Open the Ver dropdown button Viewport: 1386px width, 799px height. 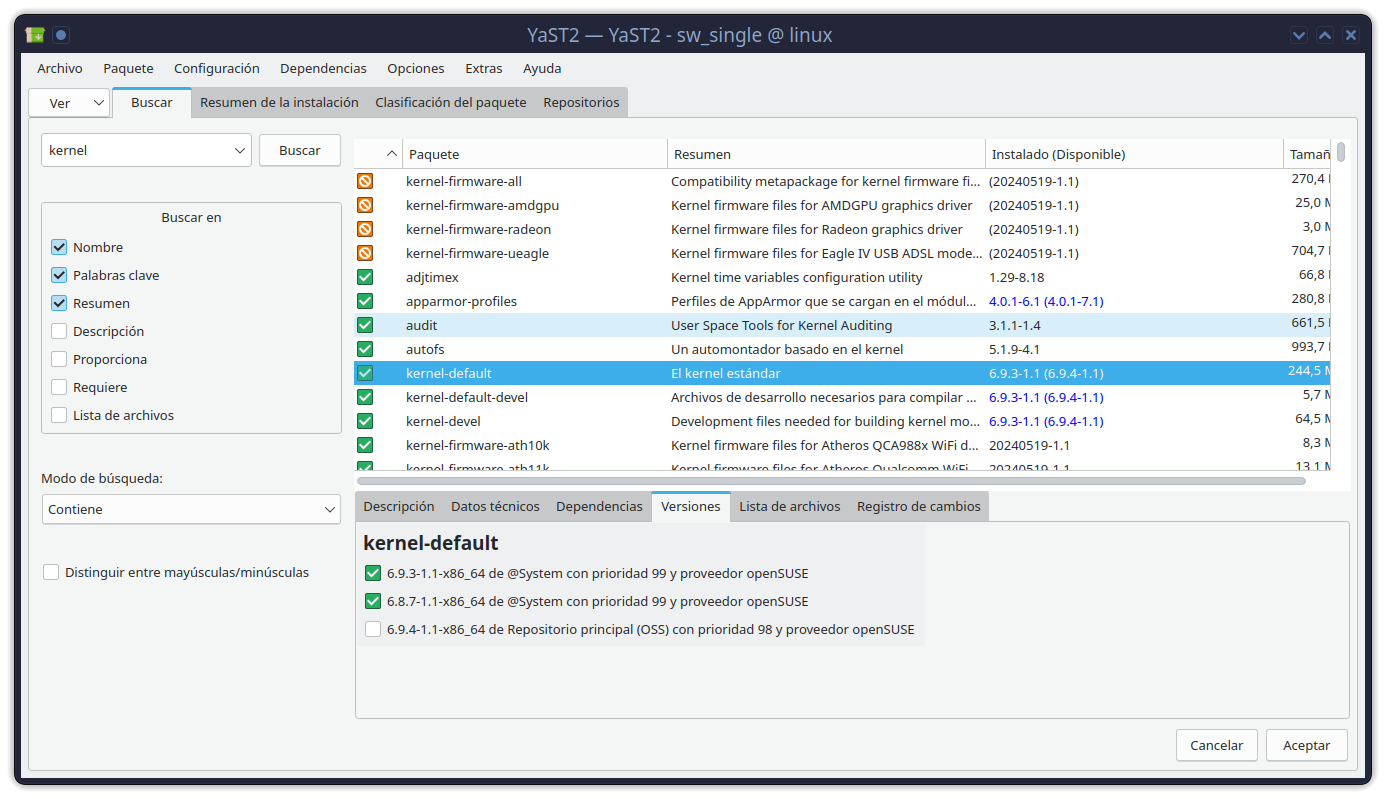[69, 103]
